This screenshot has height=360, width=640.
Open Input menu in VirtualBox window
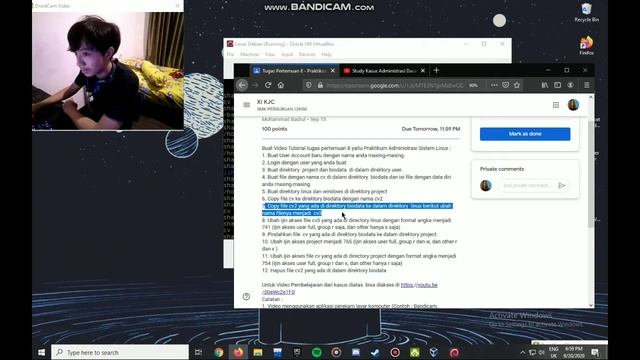287,54
